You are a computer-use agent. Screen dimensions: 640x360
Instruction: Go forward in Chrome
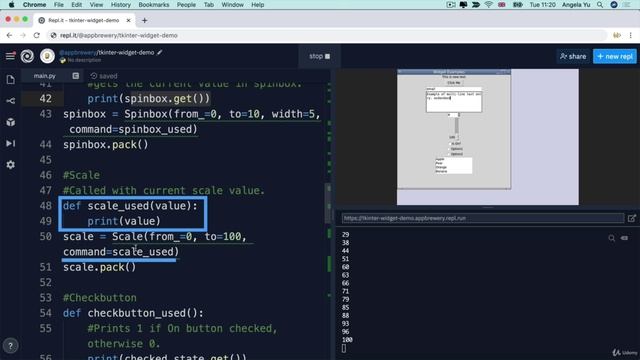pos(23,36)
